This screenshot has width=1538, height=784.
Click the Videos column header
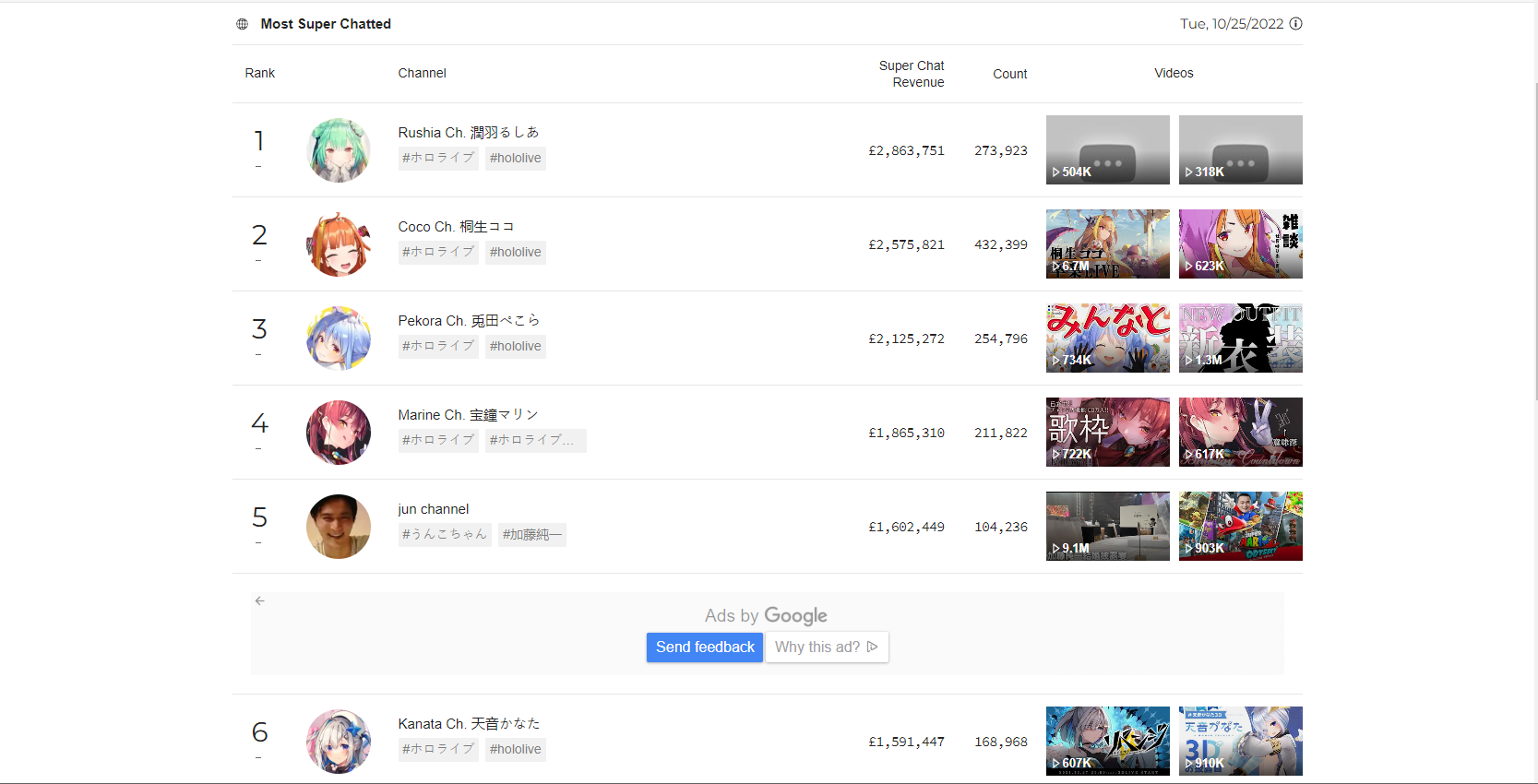point(1174,73)
